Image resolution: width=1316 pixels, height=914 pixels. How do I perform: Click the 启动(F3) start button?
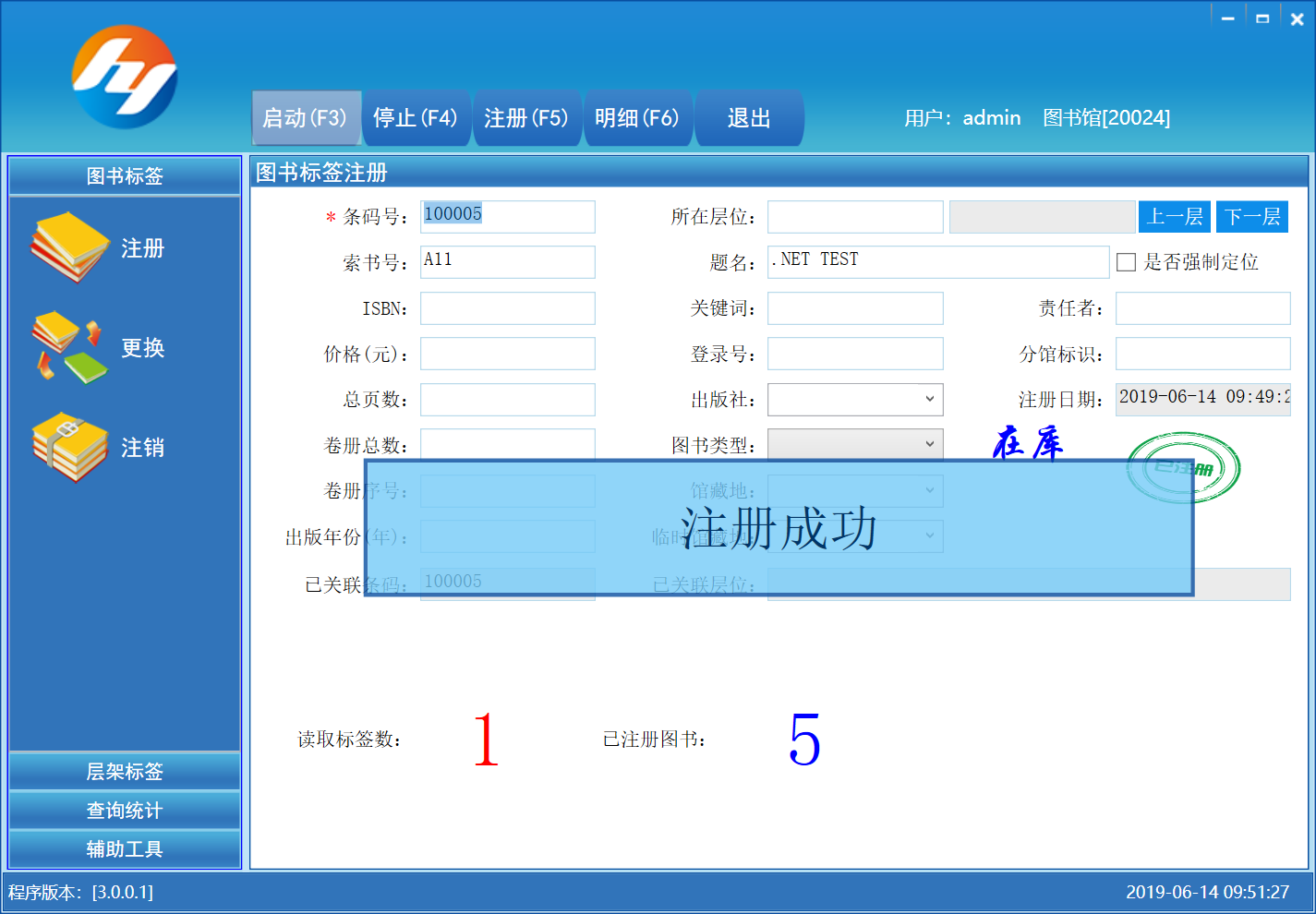pyautogui.click(x=306, y=117)
